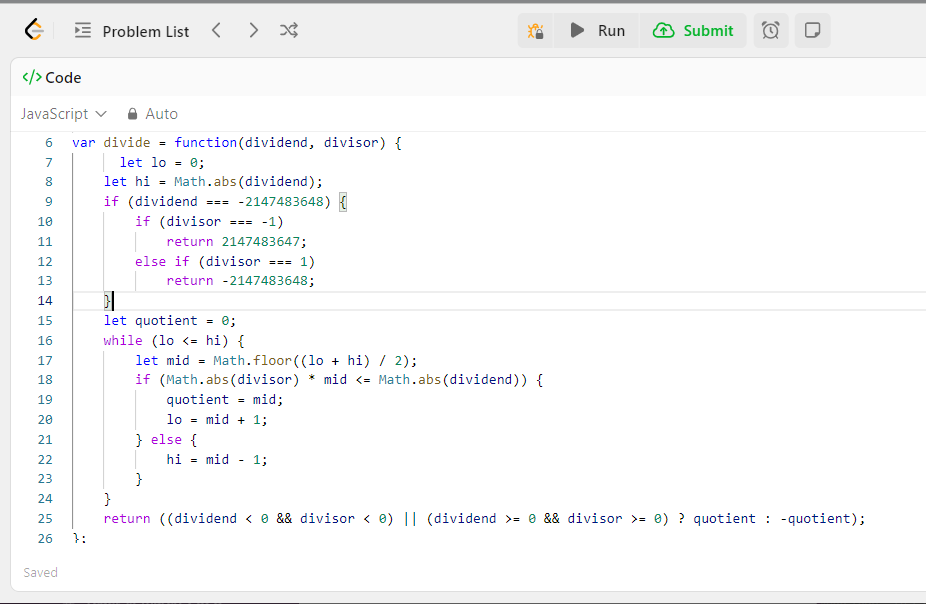926x604 pixels.
Task: Place cursor on 'let lo = 0;' line
Action: pos(162,162)
